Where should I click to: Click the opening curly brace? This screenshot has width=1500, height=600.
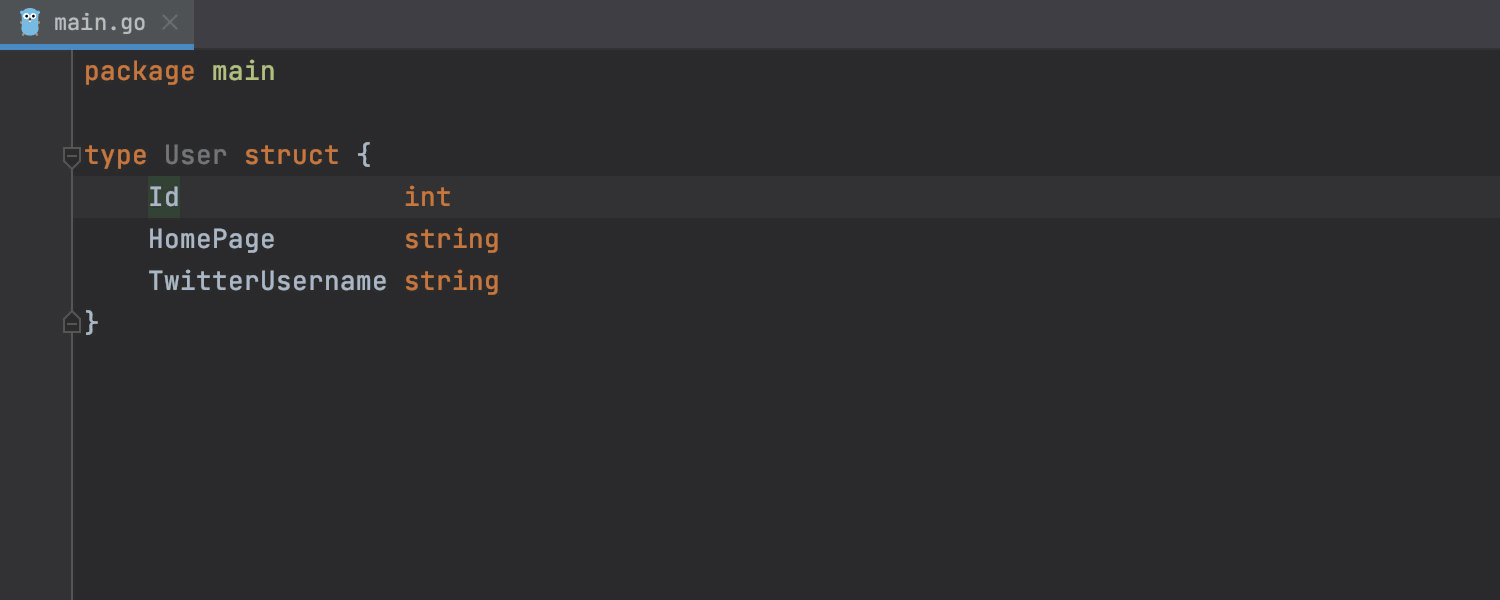(364, 156)
